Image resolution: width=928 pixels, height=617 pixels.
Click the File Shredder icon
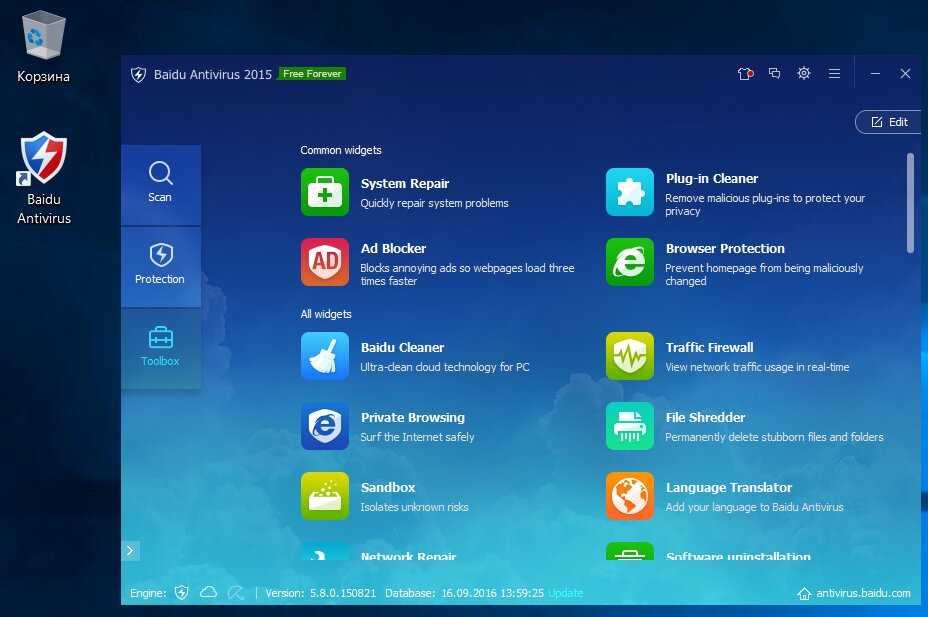pos(630,426)
